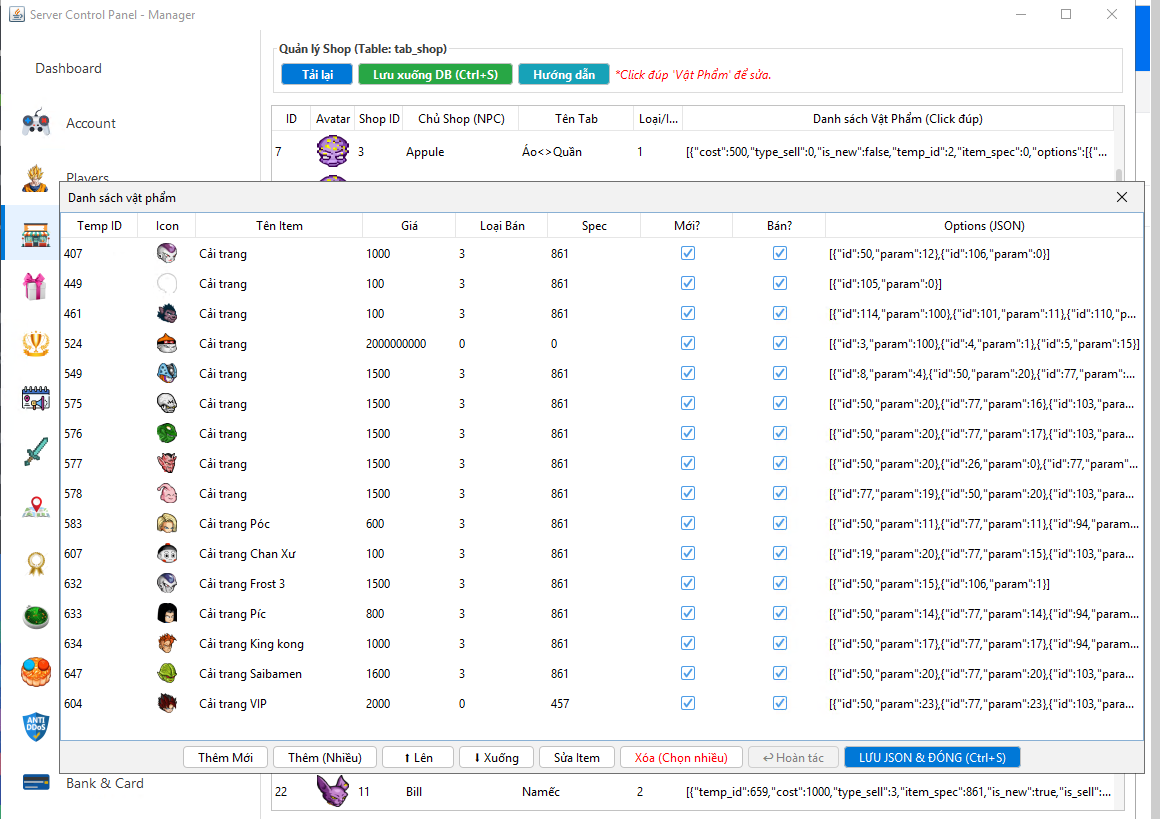Open the orange dragon ball icon in sidebar
Screen dimensions: 1160x819
pos(36,672)
